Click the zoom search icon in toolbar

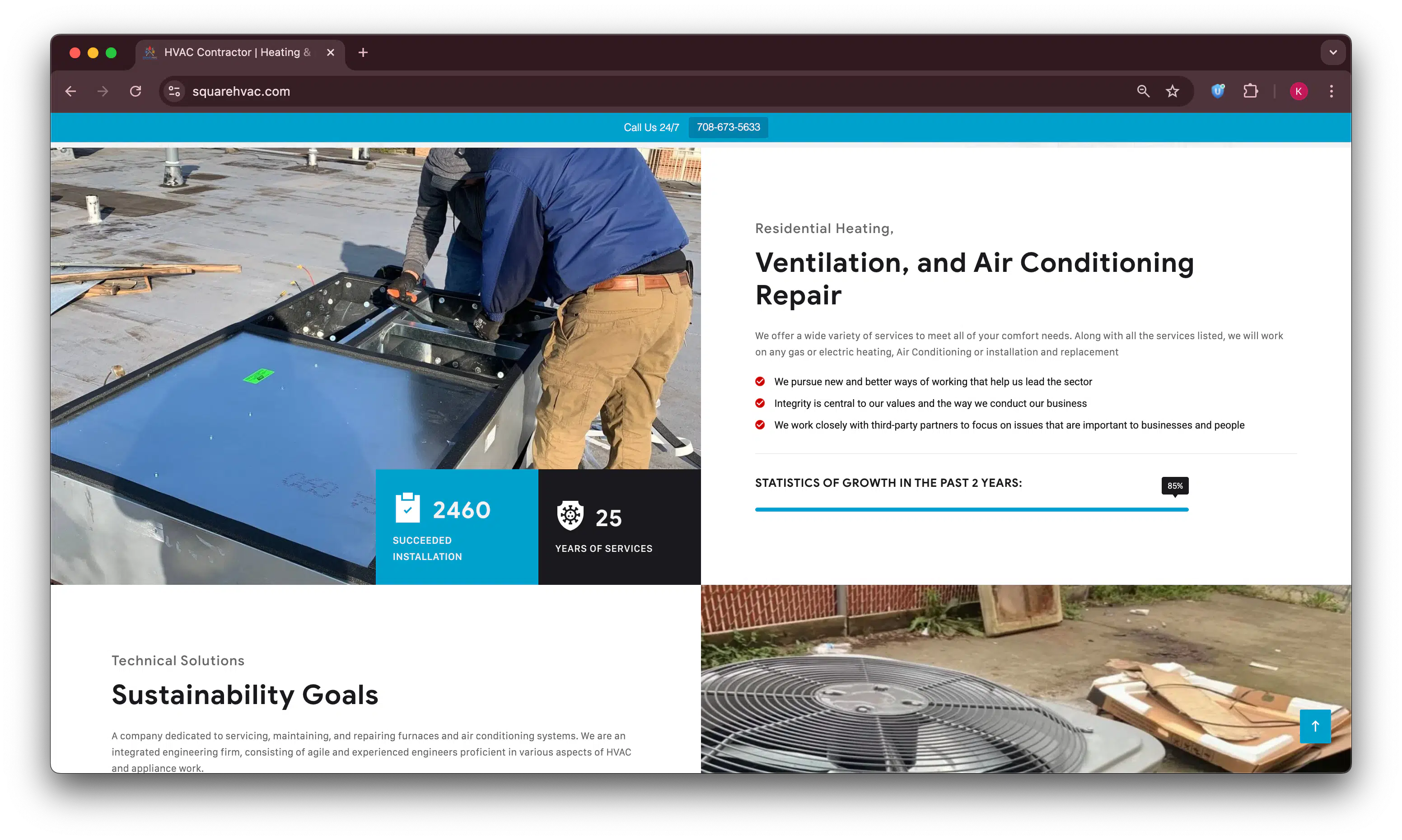tap(1143, 91)
